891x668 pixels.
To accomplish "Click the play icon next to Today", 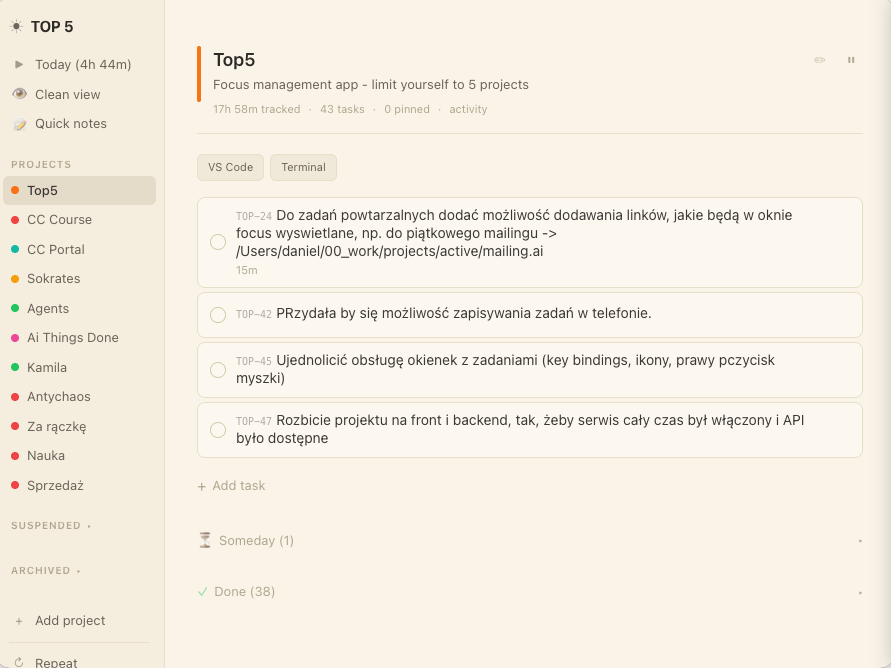I will pos(19,64).
